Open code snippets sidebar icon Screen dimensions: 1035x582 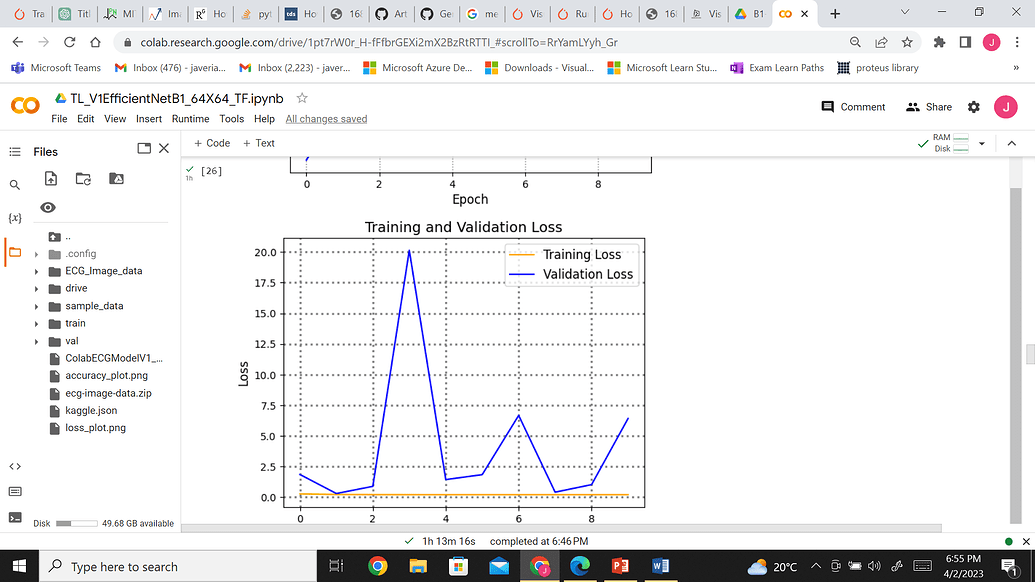coord(15,467)
